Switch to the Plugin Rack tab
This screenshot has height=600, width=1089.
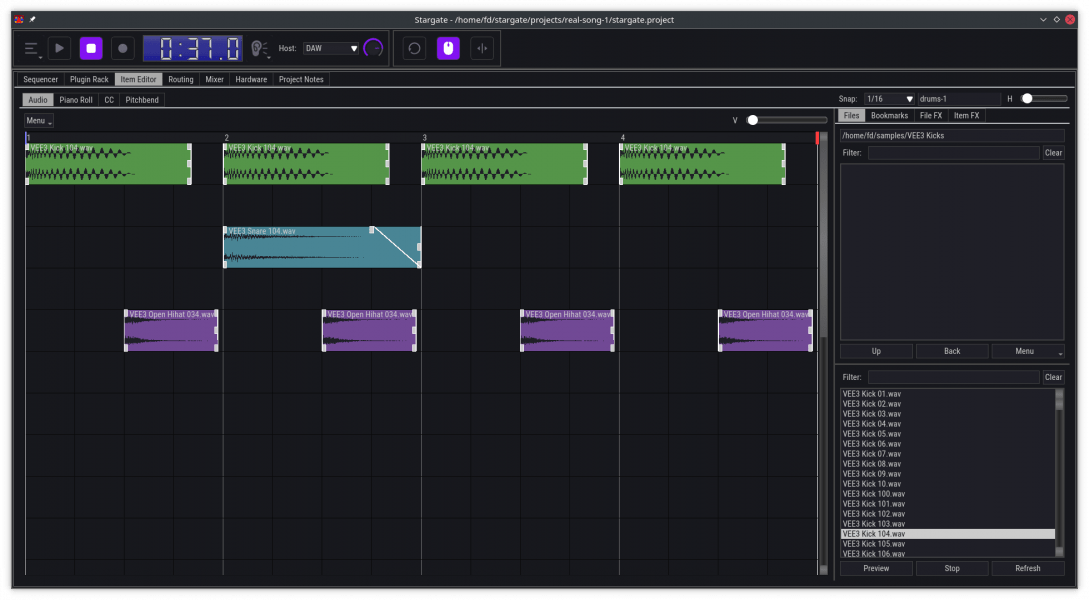coord(89,79)
